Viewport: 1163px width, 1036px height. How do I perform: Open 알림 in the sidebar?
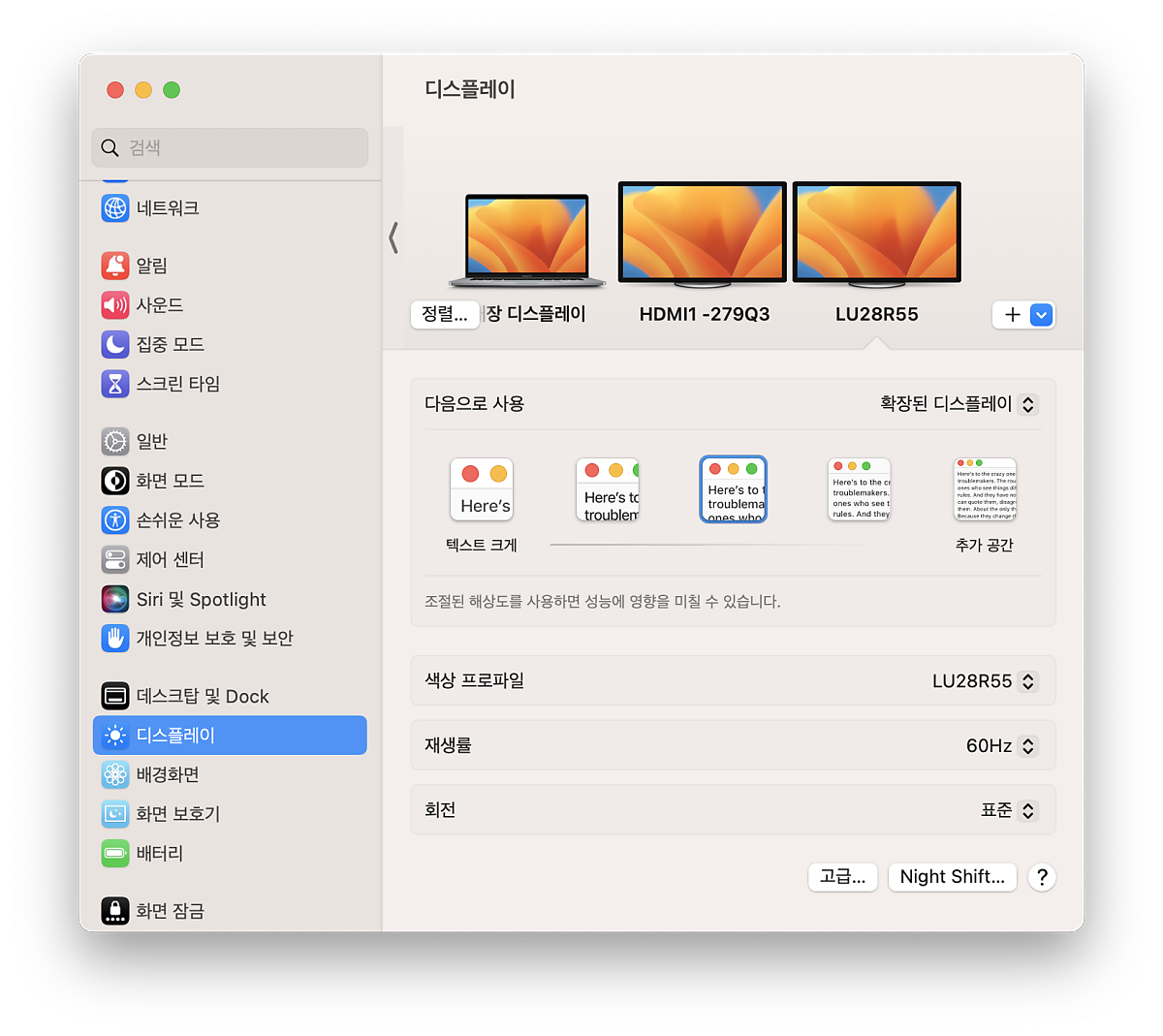tap(230, 266)
